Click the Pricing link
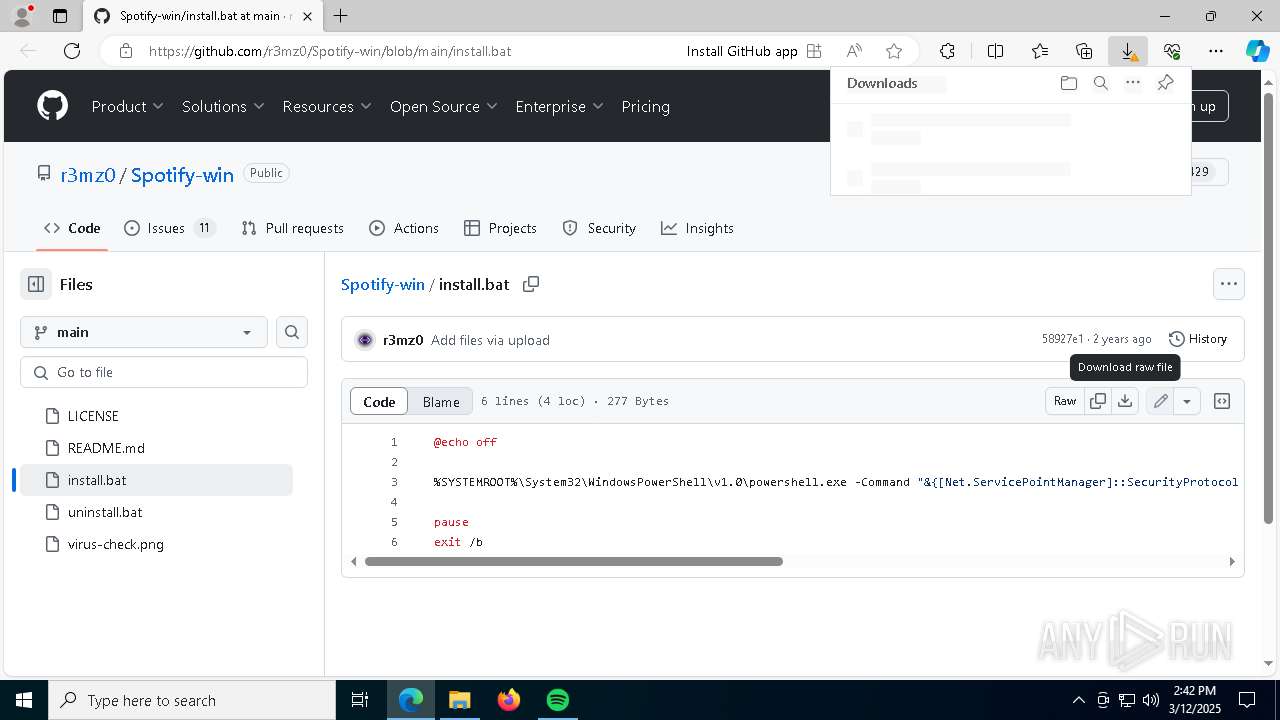The image size is (1280, 720). coord(645,106)
